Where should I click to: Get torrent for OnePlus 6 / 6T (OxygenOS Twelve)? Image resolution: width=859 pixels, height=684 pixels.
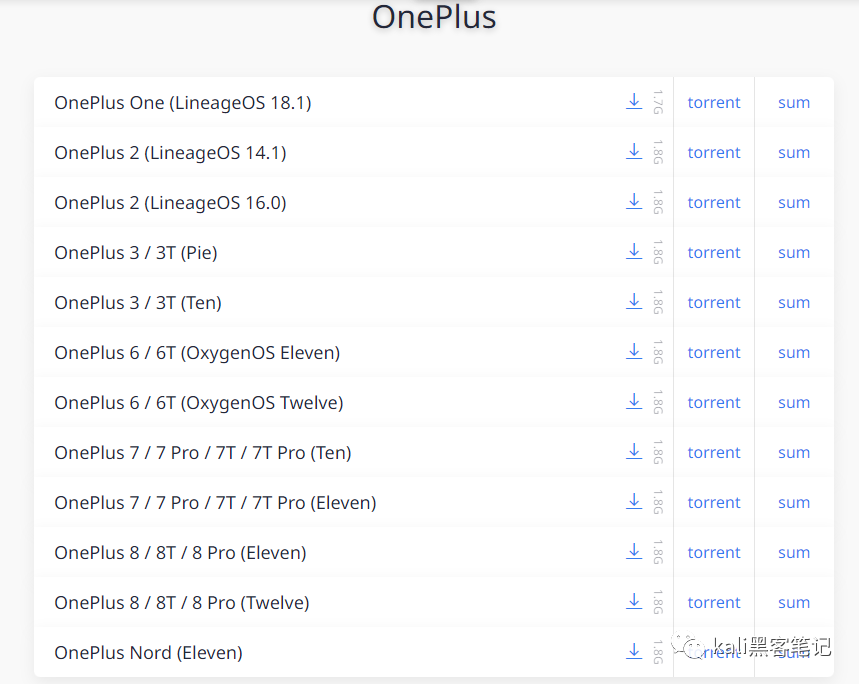click(714, 403)
